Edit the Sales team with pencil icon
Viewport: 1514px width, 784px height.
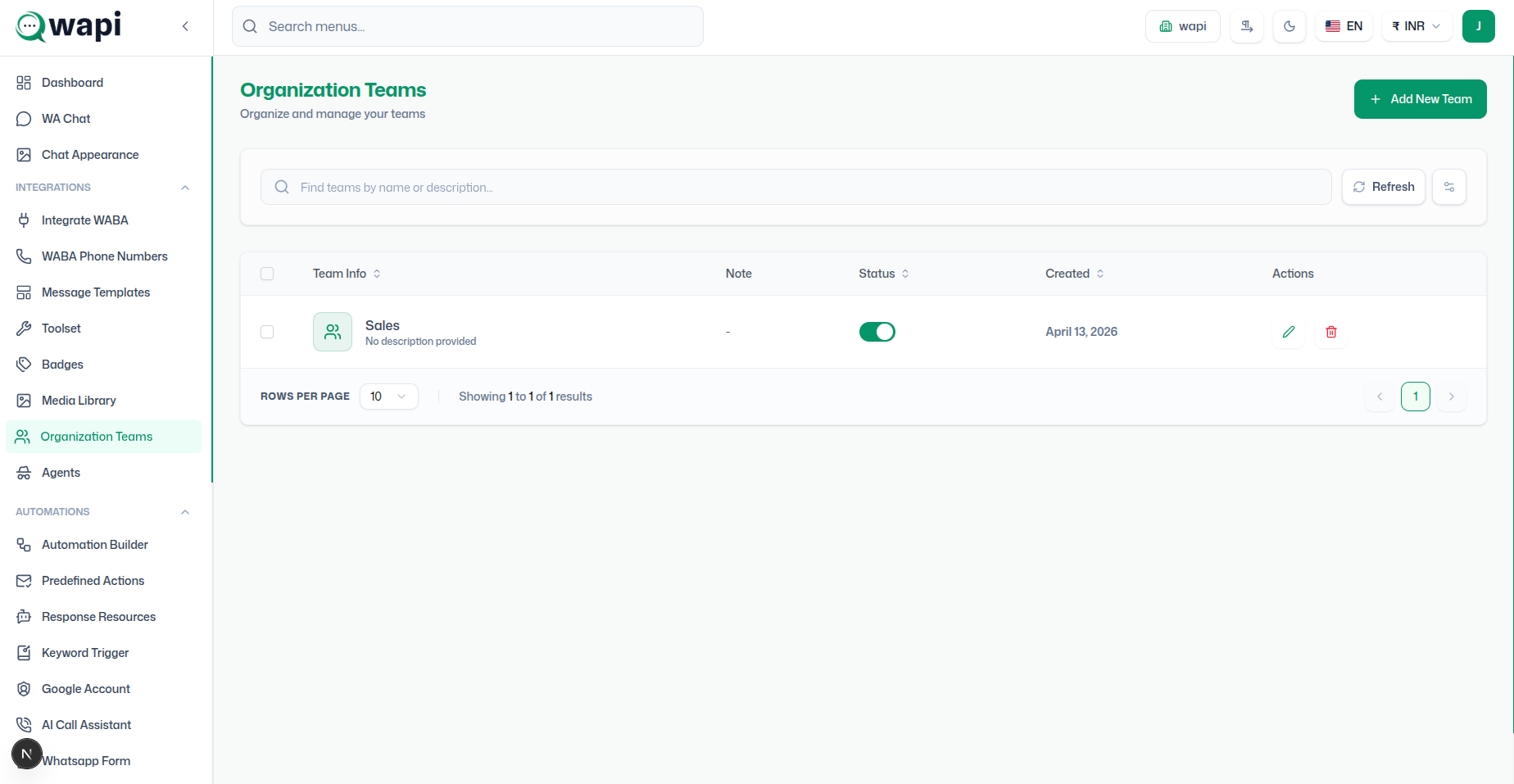click(1289, 332)
